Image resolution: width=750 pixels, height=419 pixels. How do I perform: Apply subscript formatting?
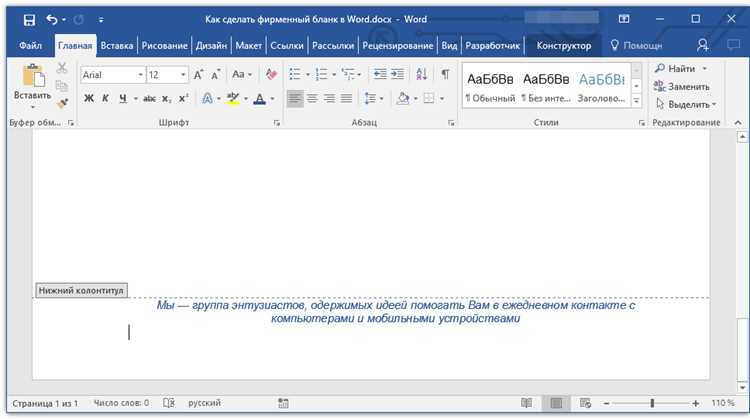[x=166, y=99]
